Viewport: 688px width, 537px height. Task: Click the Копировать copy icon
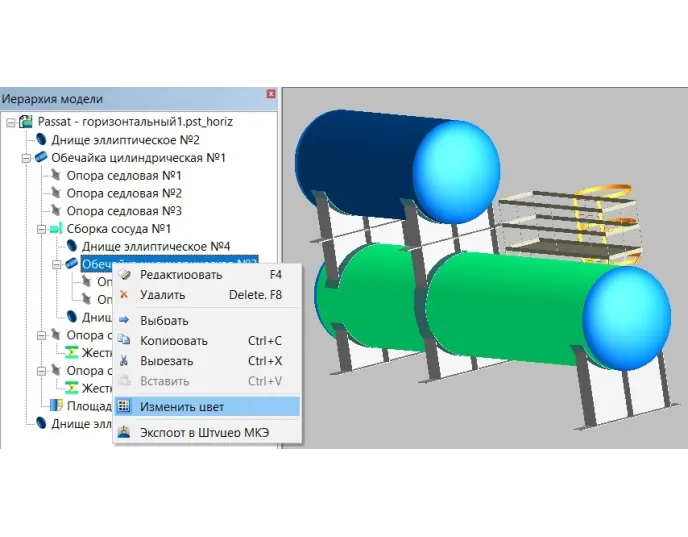(124, 341)
